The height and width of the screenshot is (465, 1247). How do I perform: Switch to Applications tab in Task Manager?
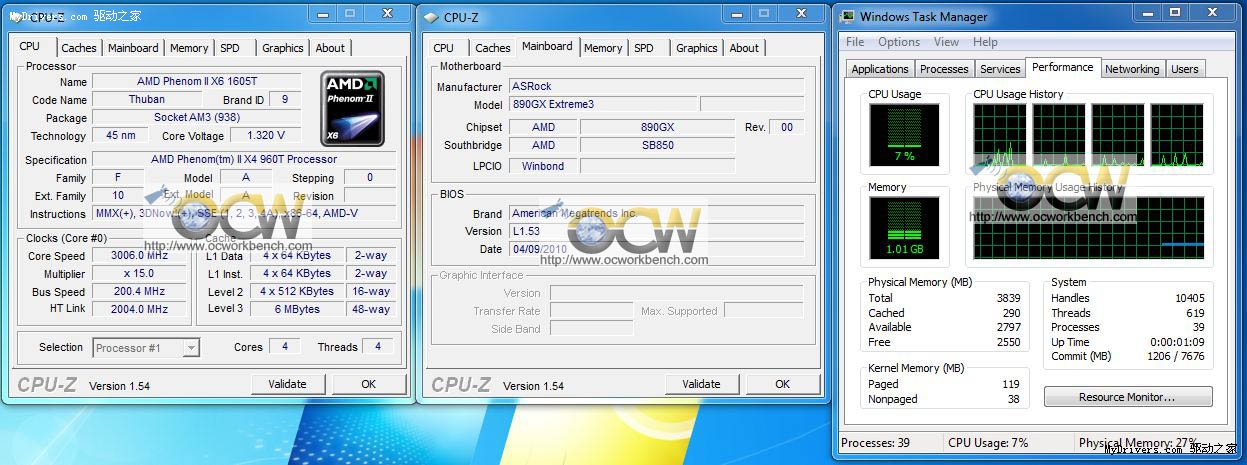(x=880, y=69)
